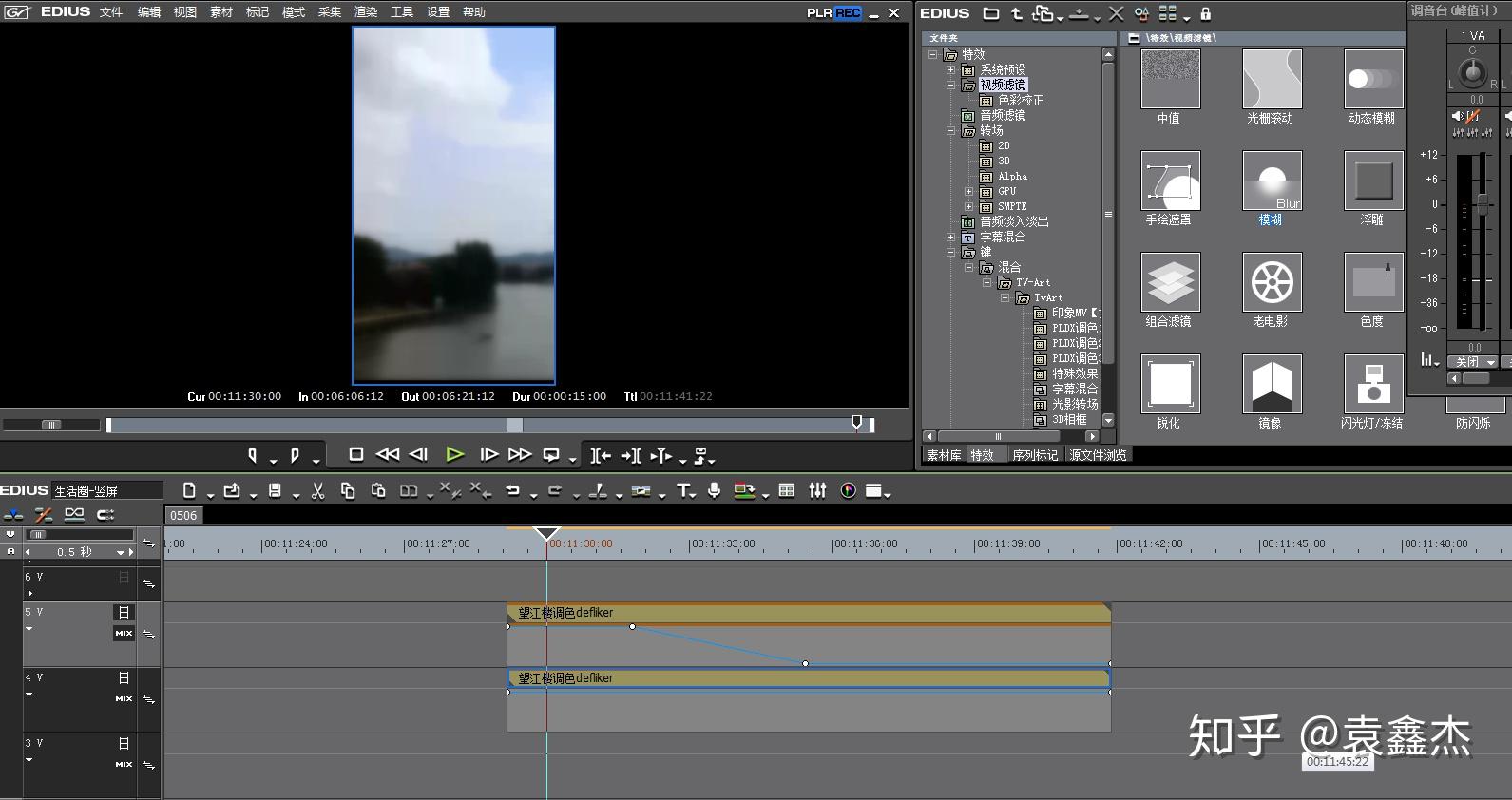Step back one frame in the player
The width and height of the screenshot is (1512, 800).
(x=418, y=455)
